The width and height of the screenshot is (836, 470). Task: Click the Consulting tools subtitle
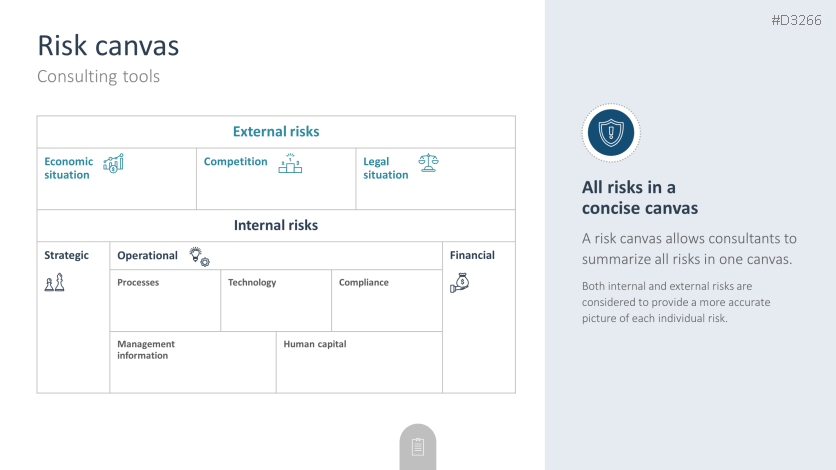click(x=98, y=76)
